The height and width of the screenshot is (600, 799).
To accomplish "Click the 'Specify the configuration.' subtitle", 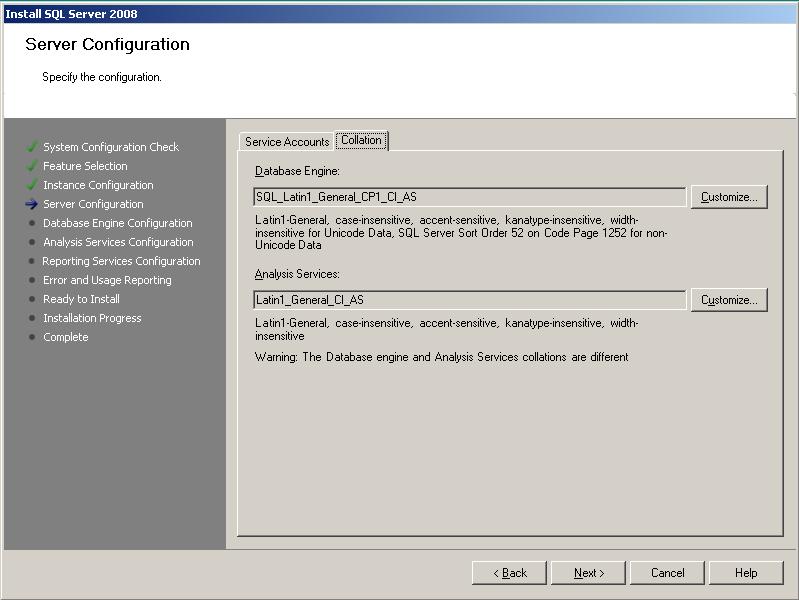I will tap(102, 77).
